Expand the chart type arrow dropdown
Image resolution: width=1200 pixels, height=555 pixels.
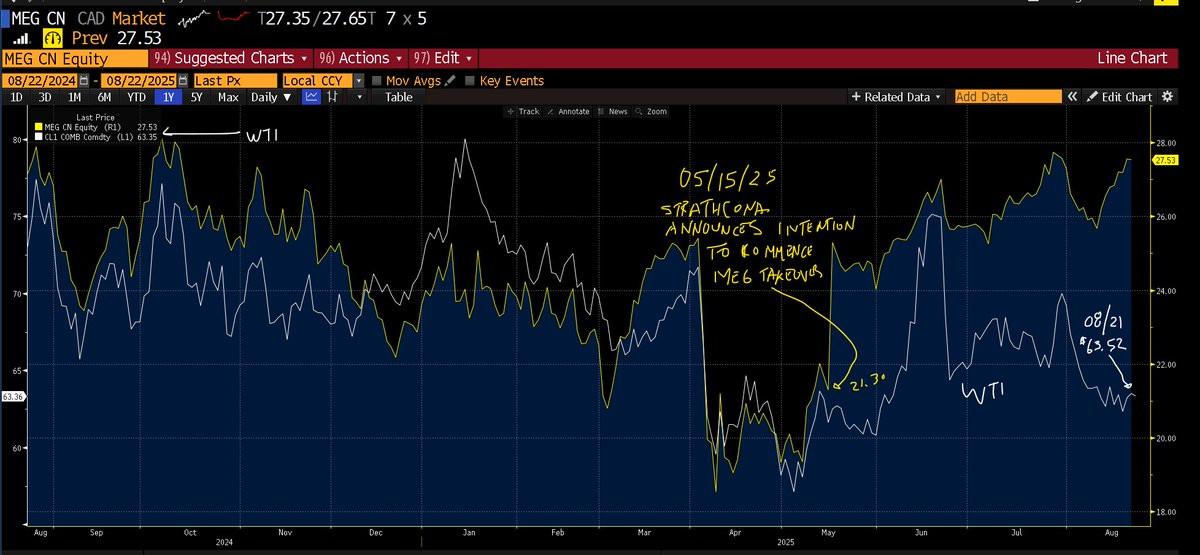(x=359, y=97)
